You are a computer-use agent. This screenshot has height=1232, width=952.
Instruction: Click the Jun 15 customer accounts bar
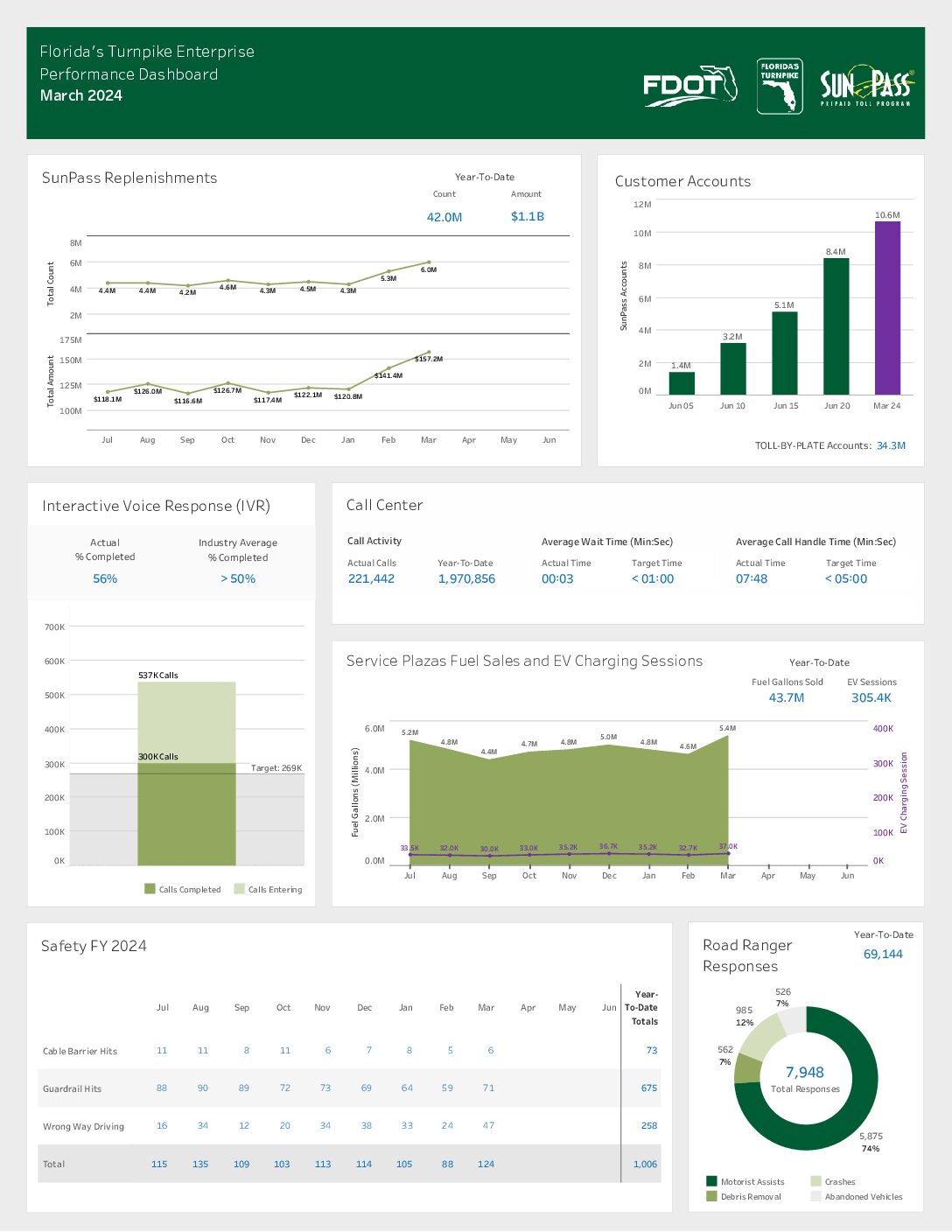pos(784,353)
